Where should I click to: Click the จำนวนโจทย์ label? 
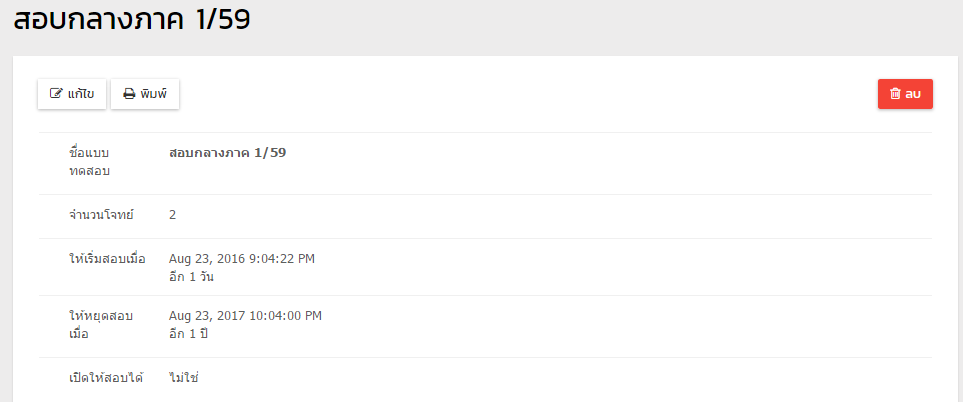point(101,215)
